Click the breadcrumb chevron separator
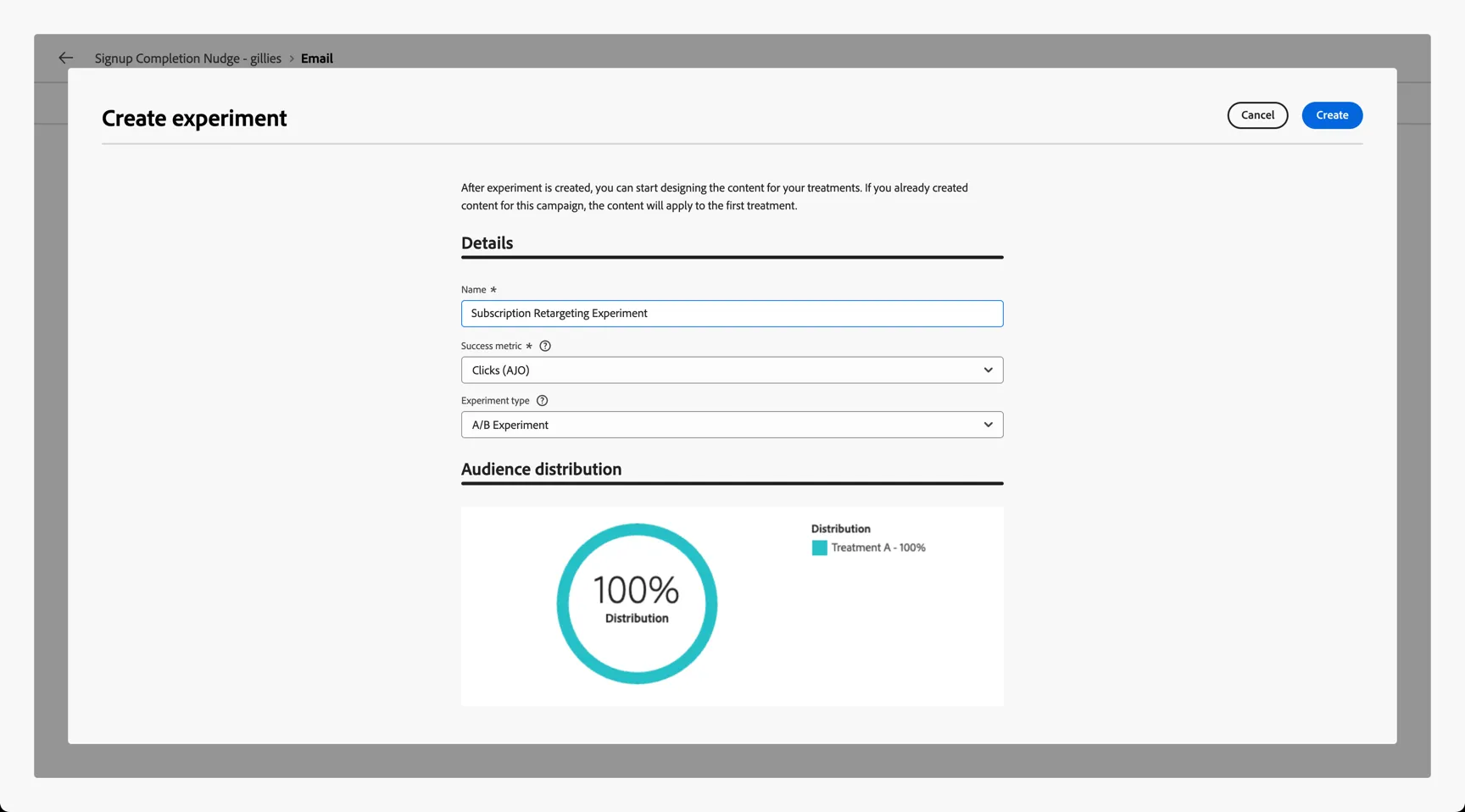Screen dimensions: 1465x812 point(291,58)
